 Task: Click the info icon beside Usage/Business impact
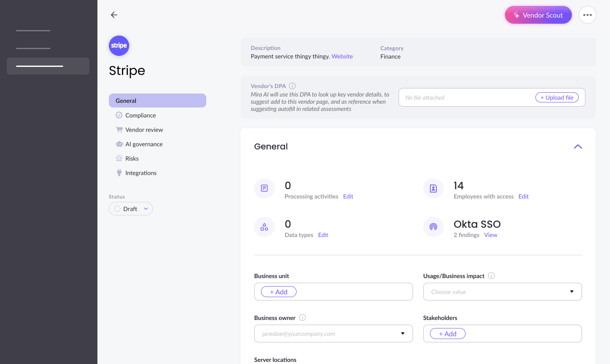(x=491, y=276)
